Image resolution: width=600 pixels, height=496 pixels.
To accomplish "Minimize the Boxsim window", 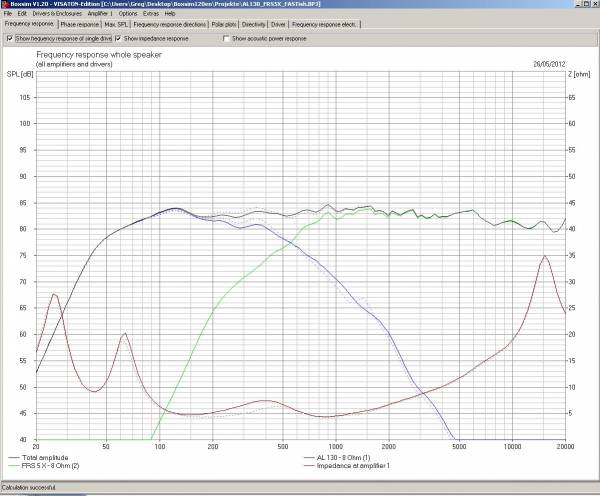I will 579,4.
